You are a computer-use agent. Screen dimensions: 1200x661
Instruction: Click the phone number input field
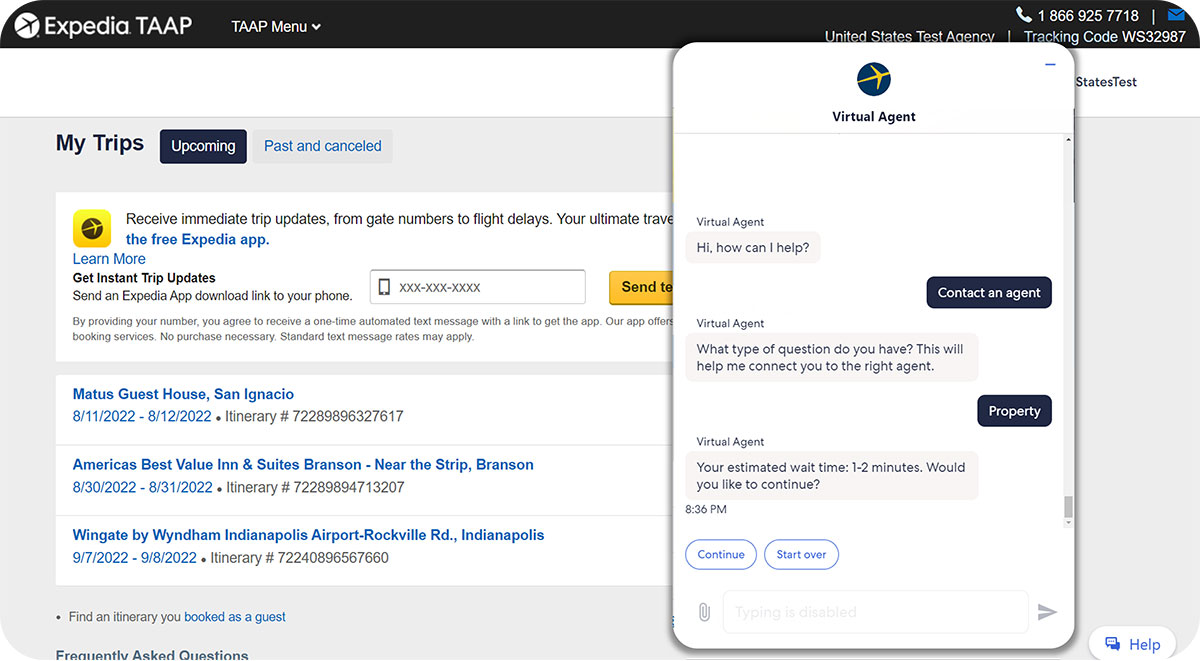477,287
